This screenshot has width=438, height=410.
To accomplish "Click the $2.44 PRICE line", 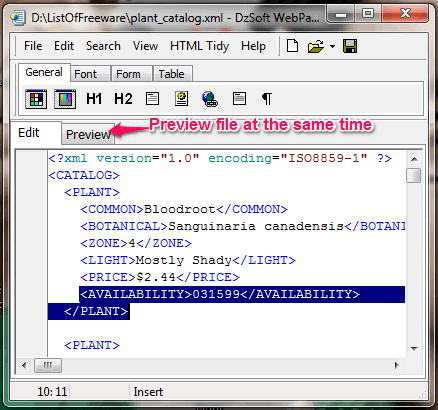I will coord(160,277).
